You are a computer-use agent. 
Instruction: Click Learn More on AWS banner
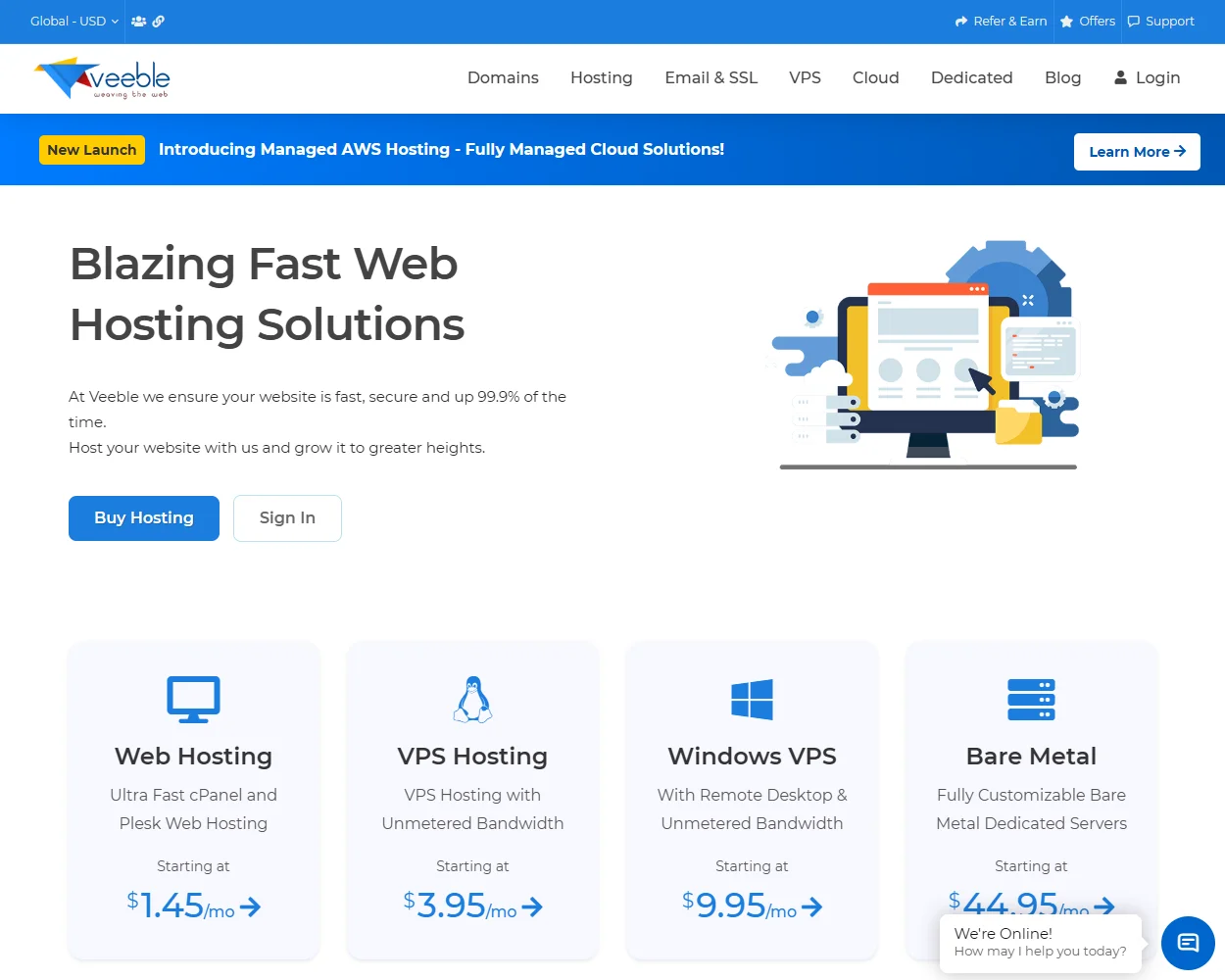coord(1137,152)
